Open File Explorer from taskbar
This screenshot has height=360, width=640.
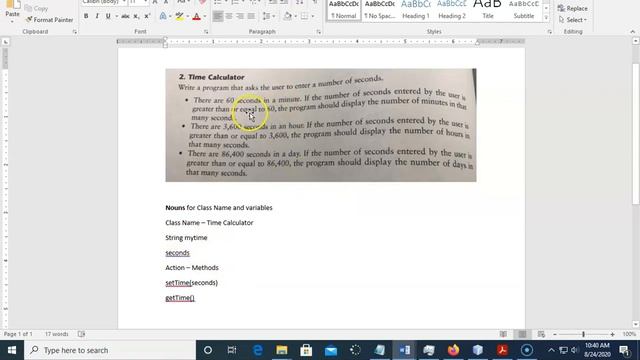point(282,350)
